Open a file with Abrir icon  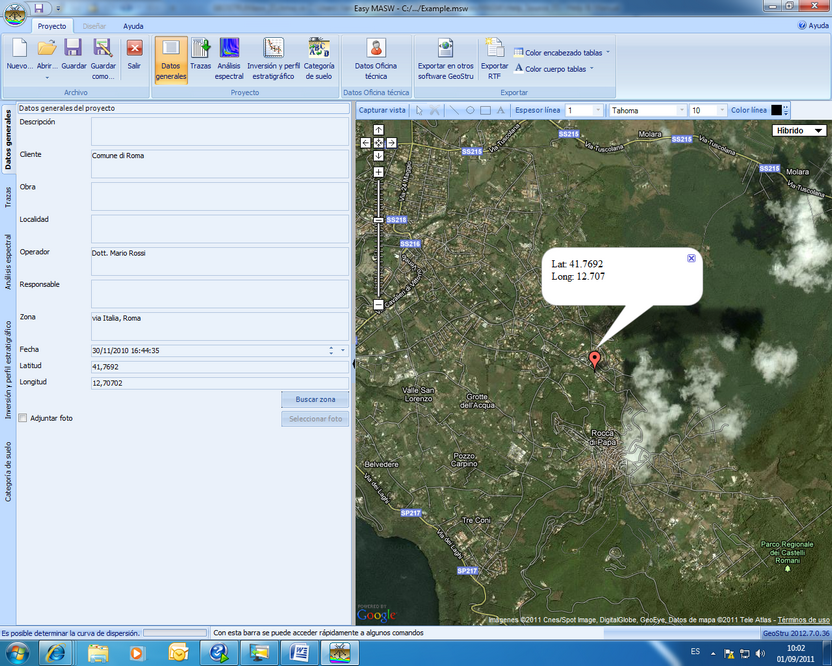[x=47, y=52]
